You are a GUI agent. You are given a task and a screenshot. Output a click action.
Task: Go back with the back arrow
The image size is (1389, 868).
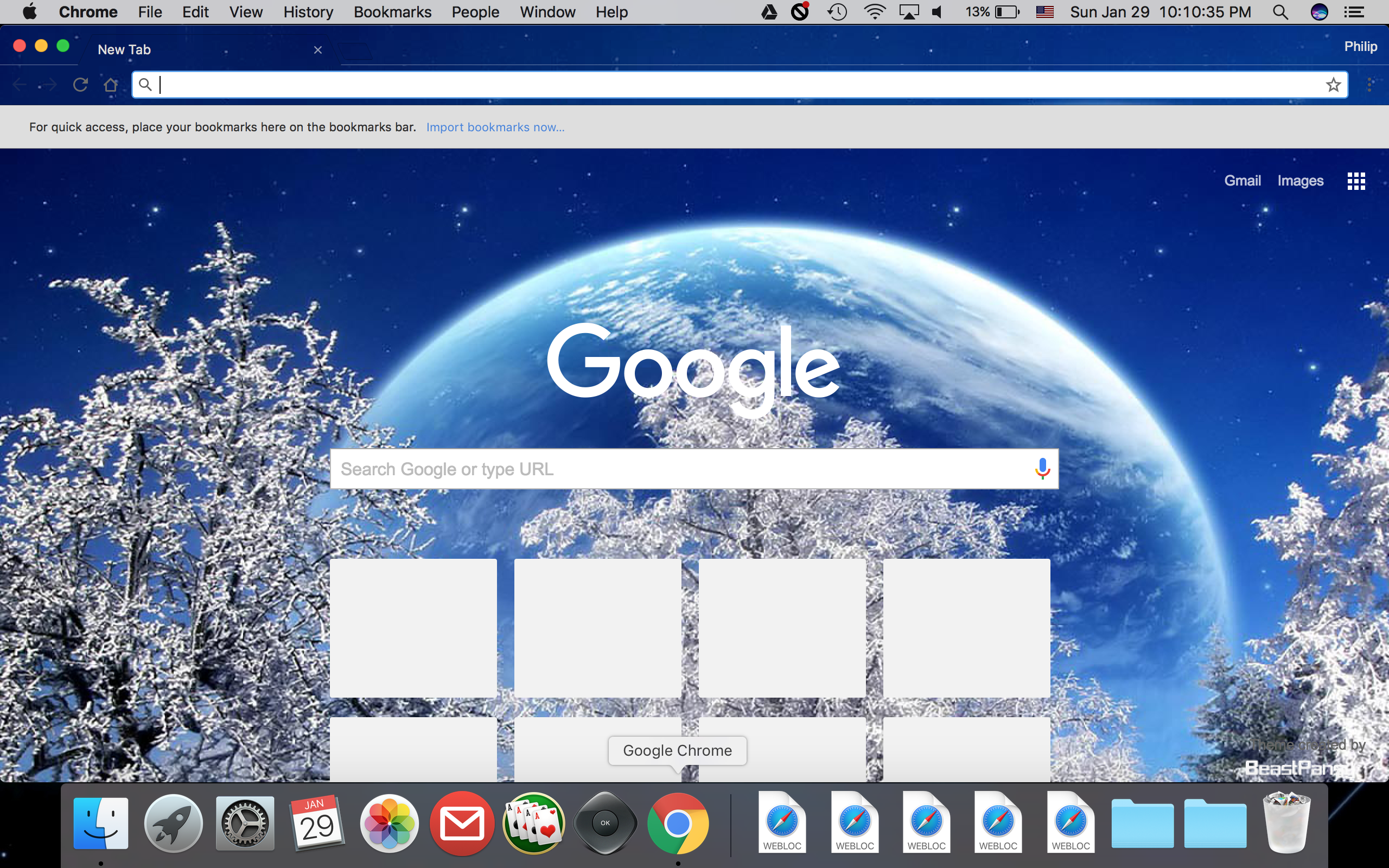[20, 85]
